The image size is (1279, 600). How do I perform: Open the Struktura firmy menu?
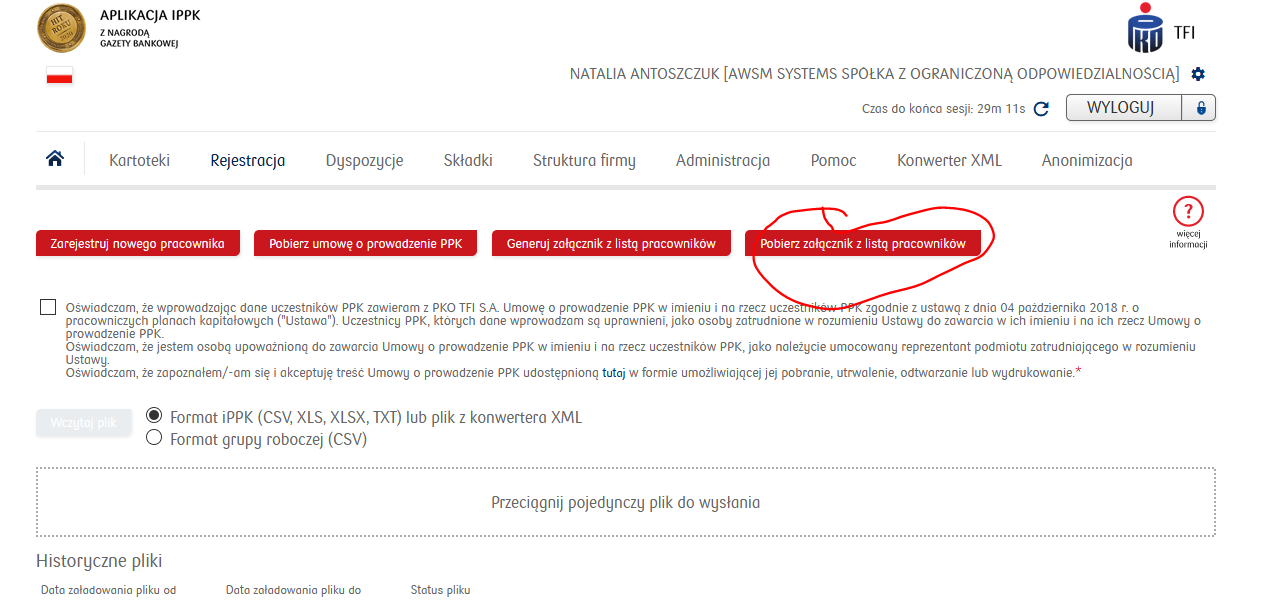click(584, 160)
